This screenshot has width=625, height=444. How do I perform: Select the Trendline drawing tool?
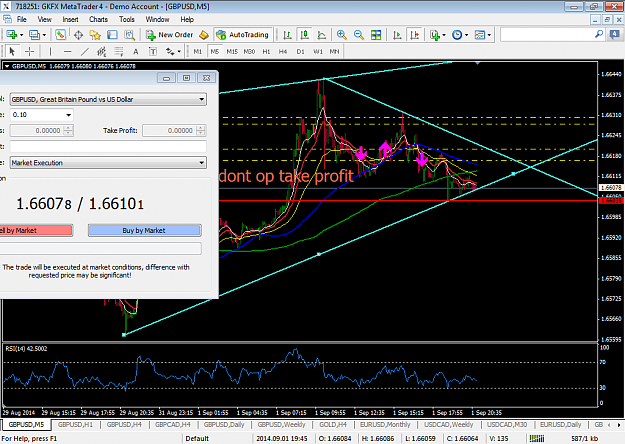(85, 51)
